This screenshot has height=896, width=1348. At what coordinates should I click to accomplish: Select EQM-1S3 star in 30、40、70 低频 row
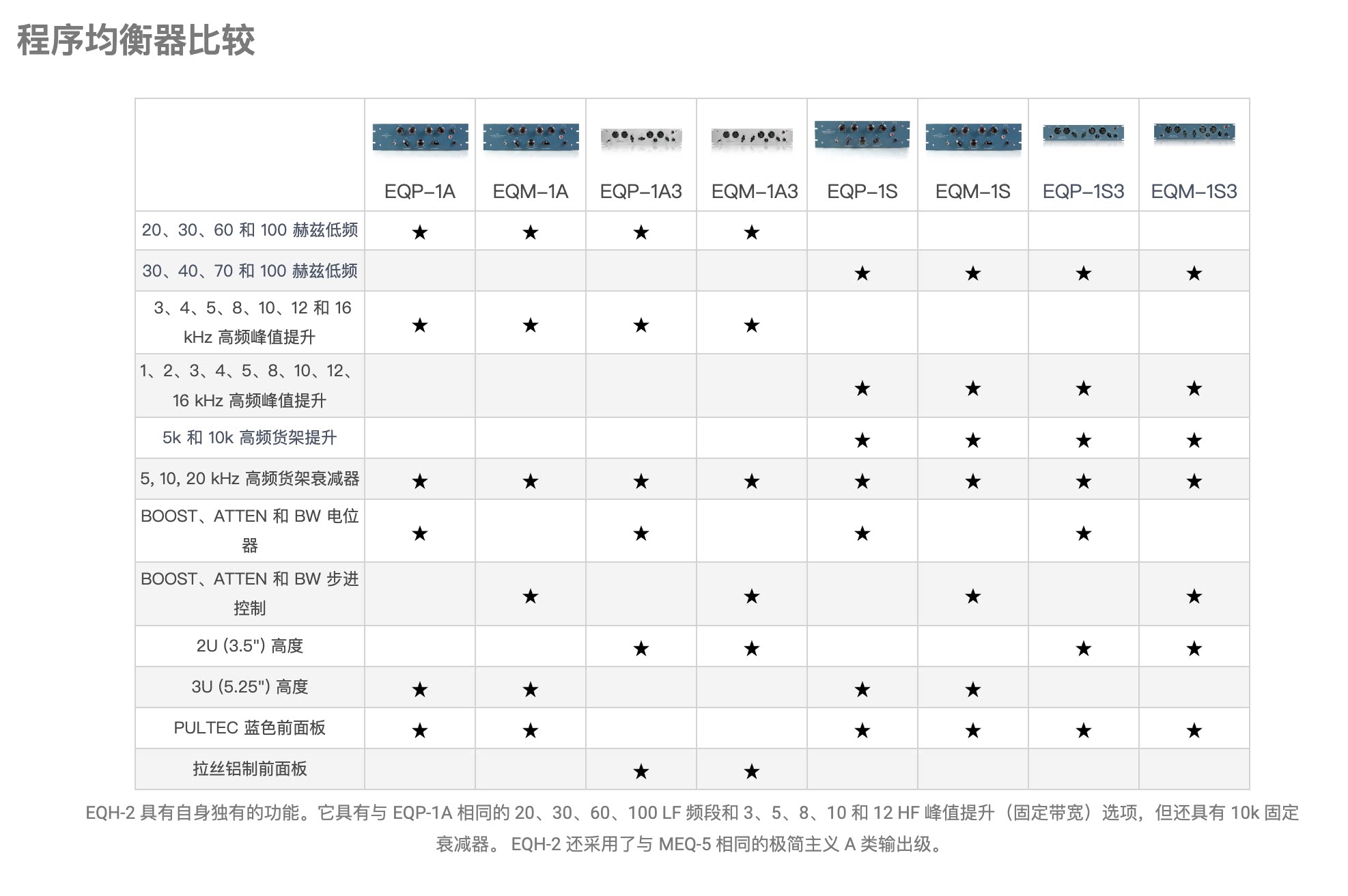click(x=1194, y=273)
